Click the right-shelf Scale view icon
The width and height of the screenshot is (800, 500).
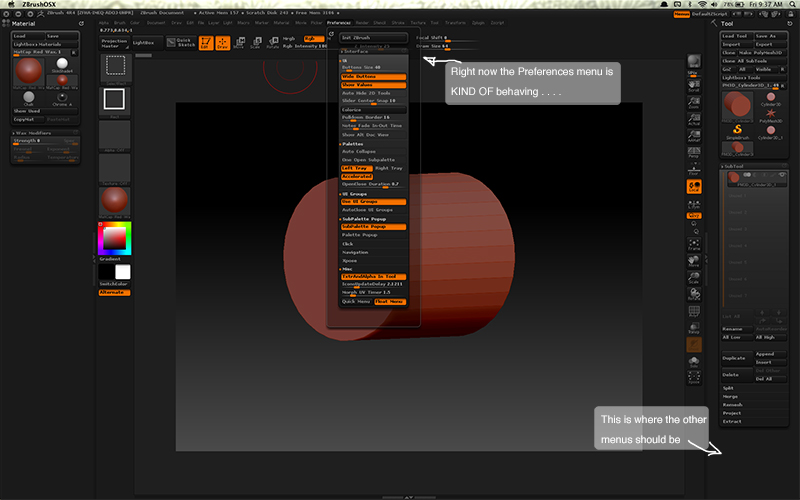(x=694, y=278)
